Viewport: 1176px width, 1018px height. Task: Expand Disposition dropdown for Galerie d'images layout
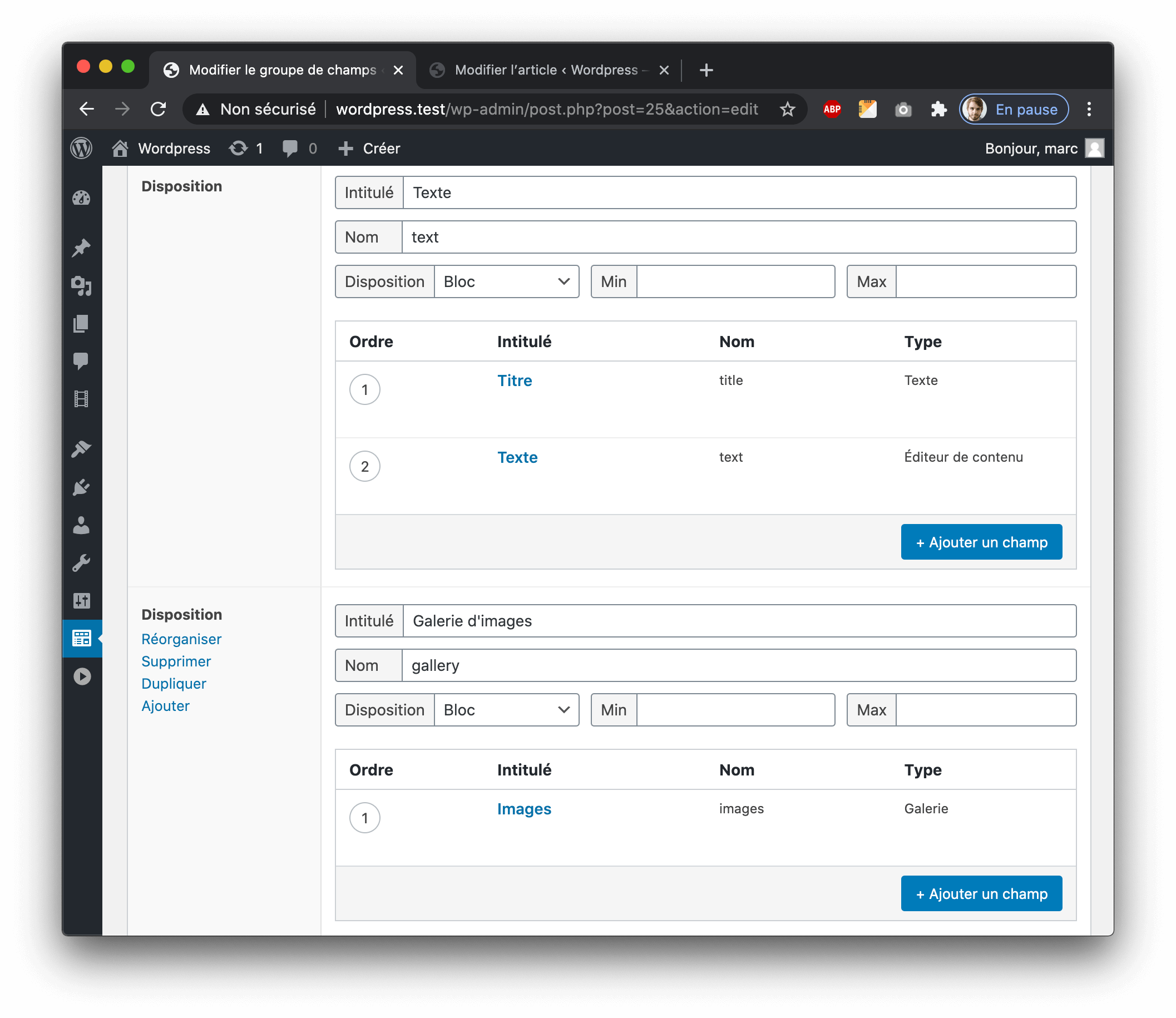coord(506,710)
